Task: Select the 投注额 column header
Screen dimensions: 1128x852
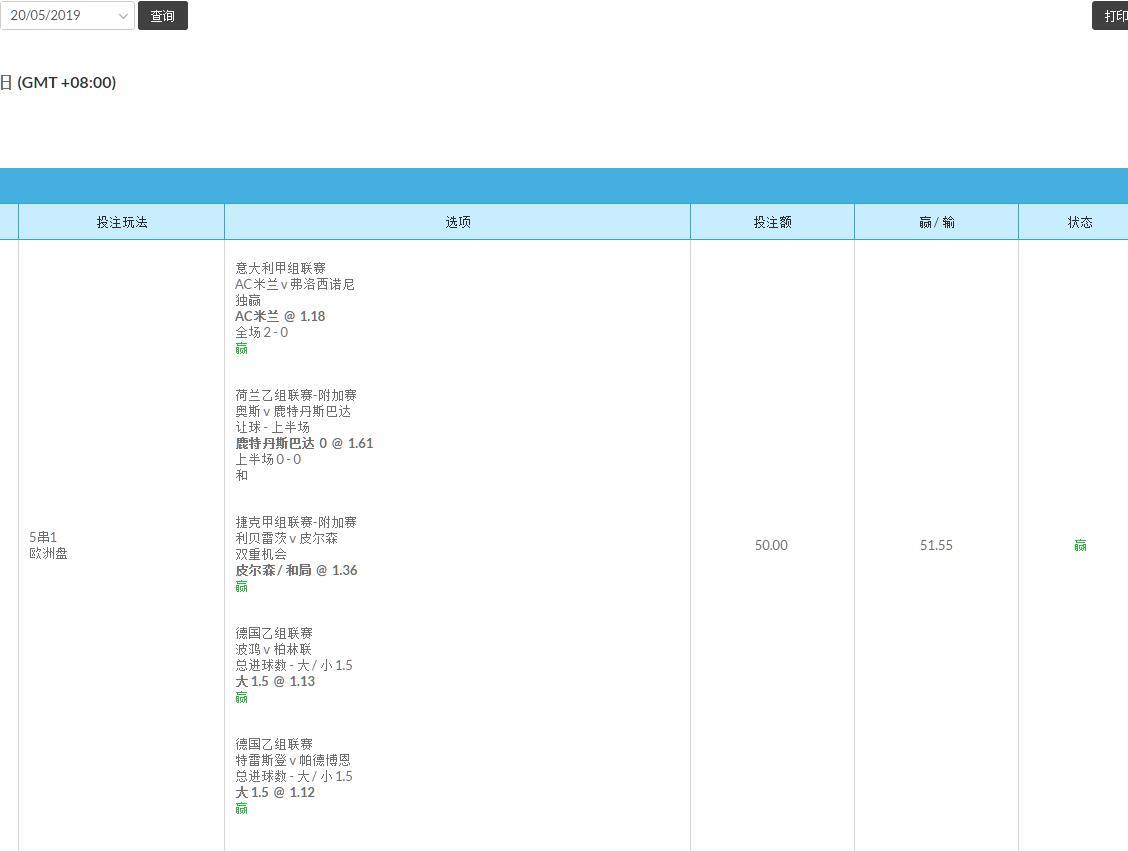Action: (x=772, y=222)
